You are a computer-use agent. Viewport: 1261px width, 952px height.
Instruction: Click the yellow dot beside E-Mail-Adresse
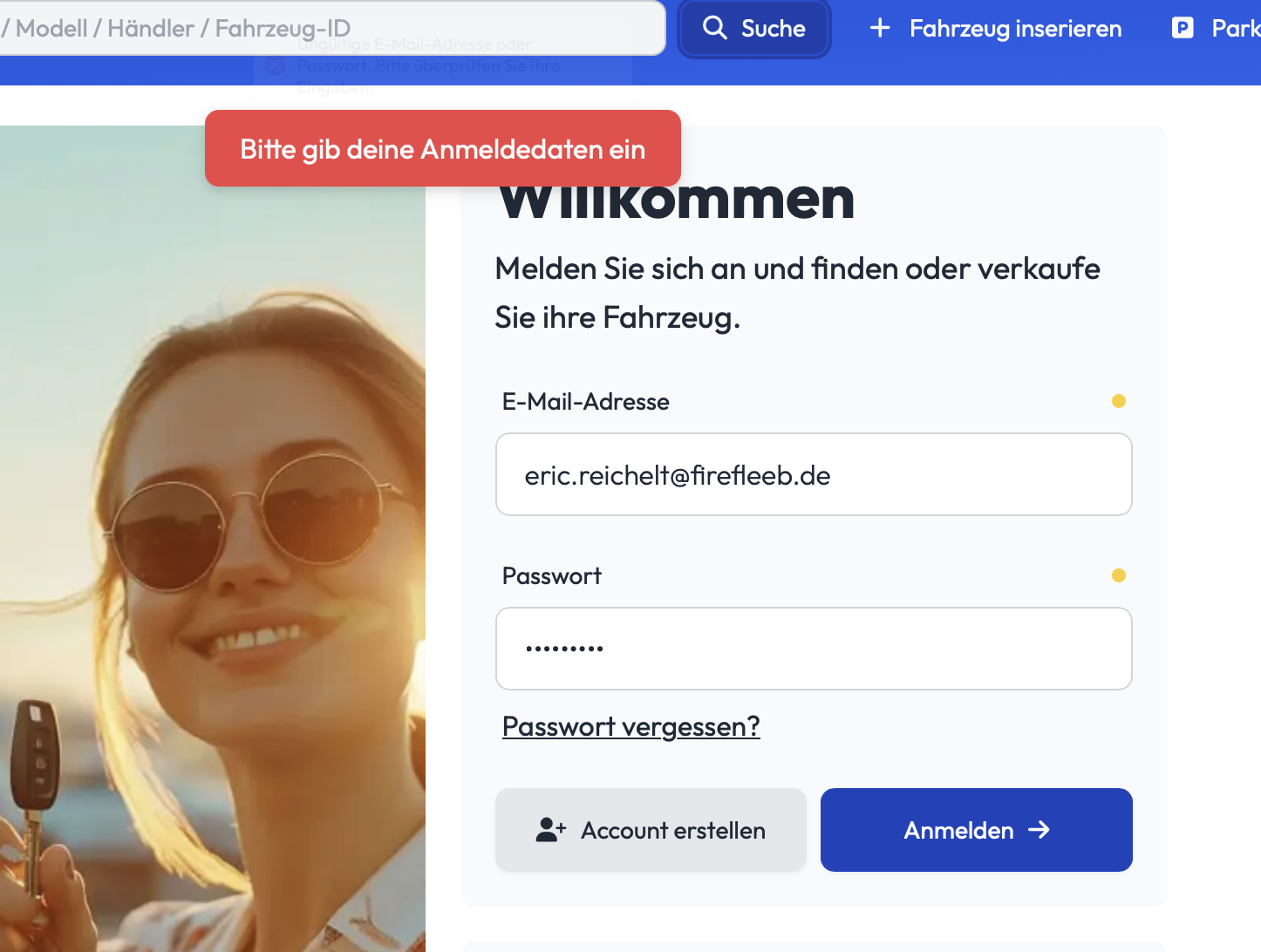[1119, 401]
